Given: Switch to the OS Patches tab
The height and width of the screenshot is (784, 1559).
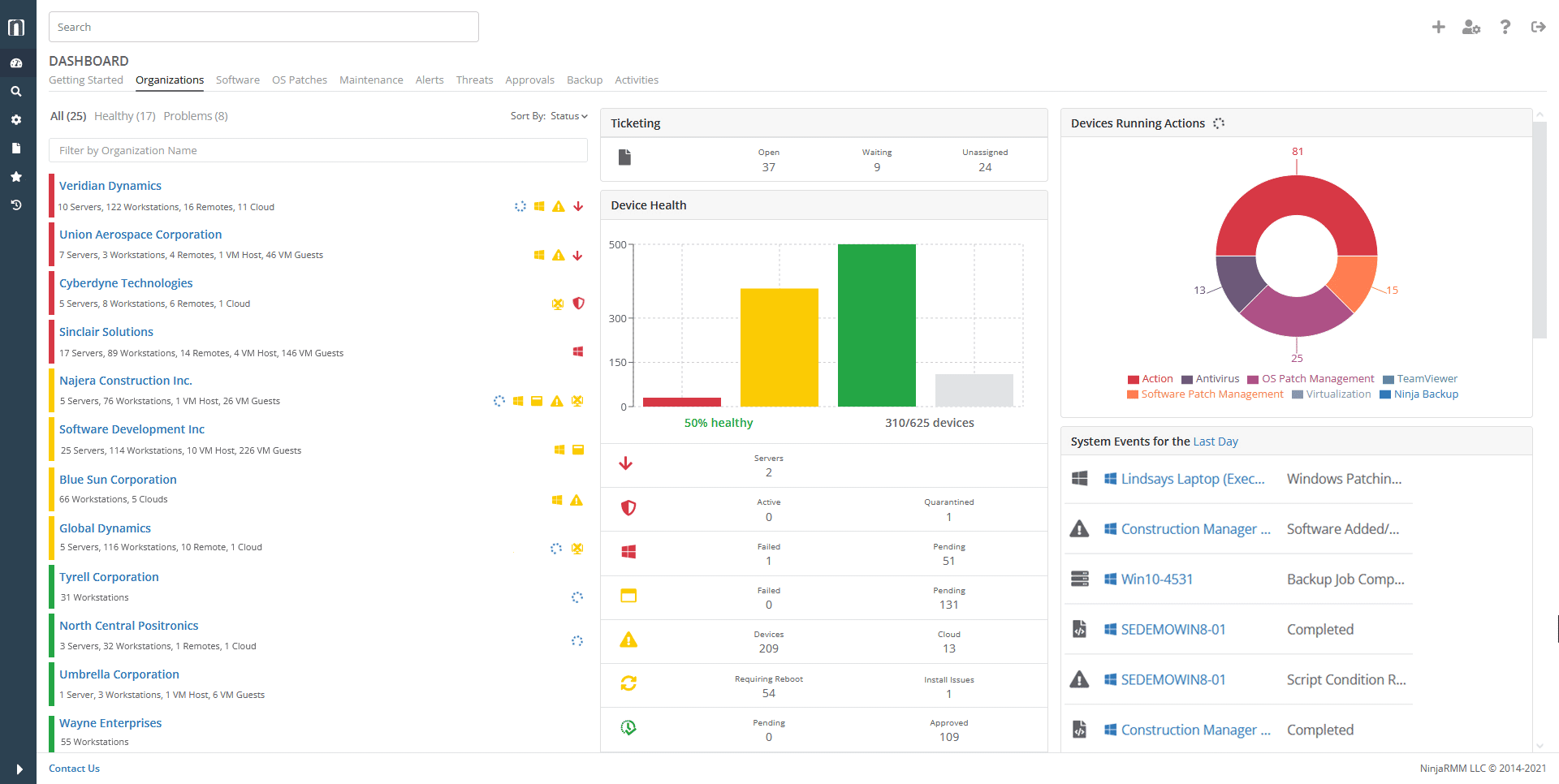Looking at the screenshot, I should click(300, 80).
